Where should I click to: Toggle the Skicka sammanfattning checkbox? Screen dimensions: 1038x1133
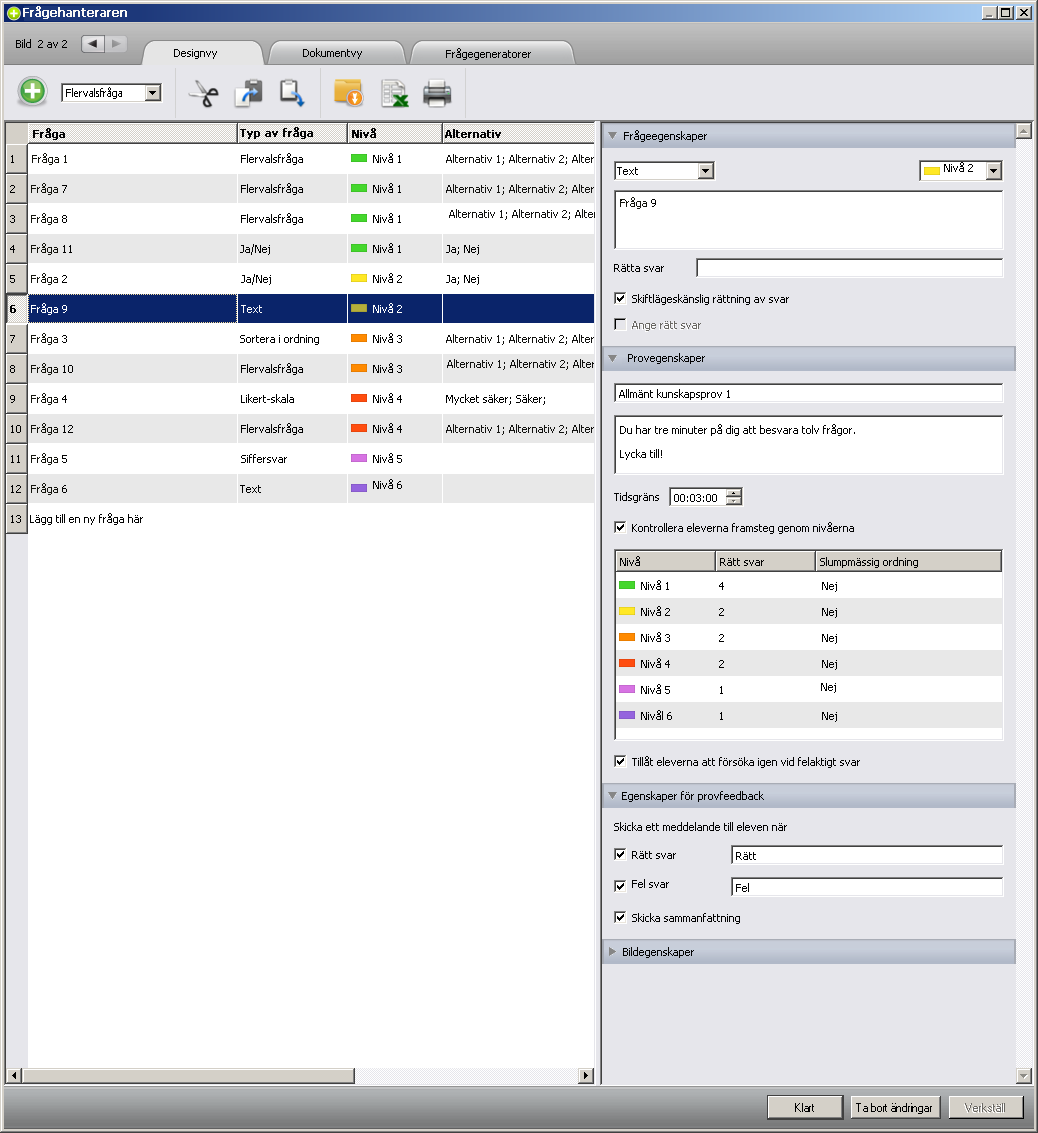point(620,917)
